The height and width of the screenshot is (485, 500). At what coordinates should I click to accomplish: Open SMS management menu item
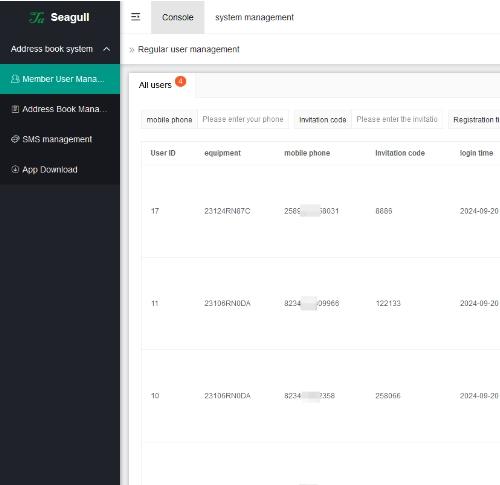coord(60,139)
